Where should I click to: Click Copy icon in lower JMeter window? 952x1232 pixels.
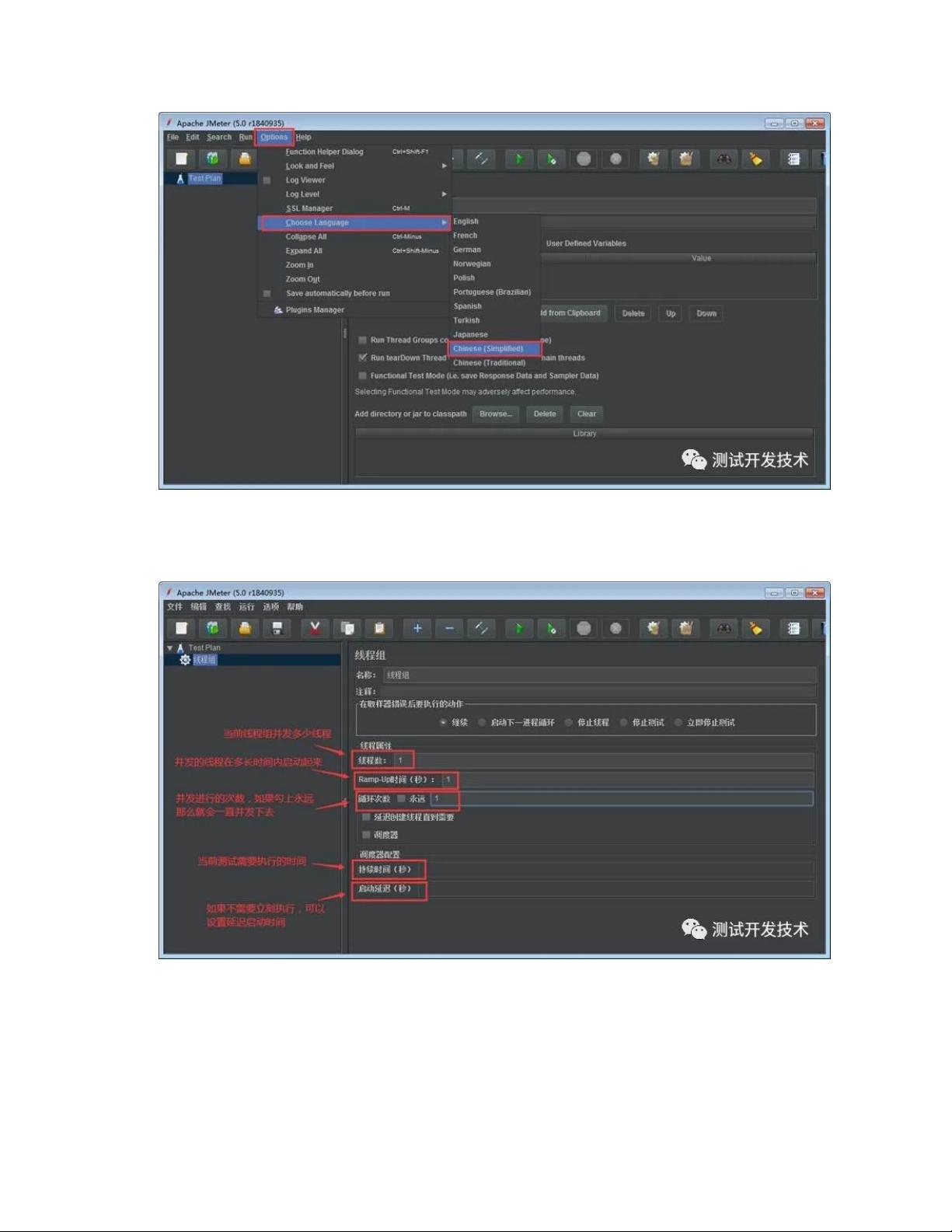[347, 628]
